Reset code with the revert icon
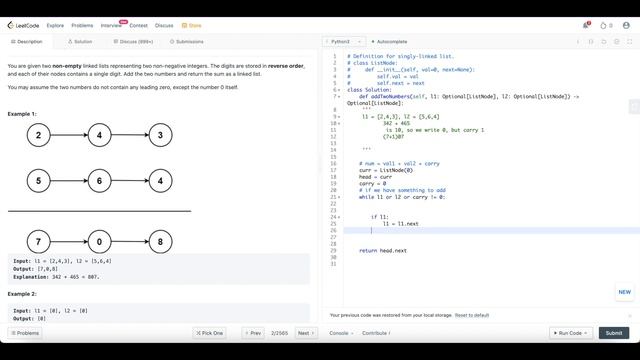This screenshot has height=360, width=640. (604, 42)
